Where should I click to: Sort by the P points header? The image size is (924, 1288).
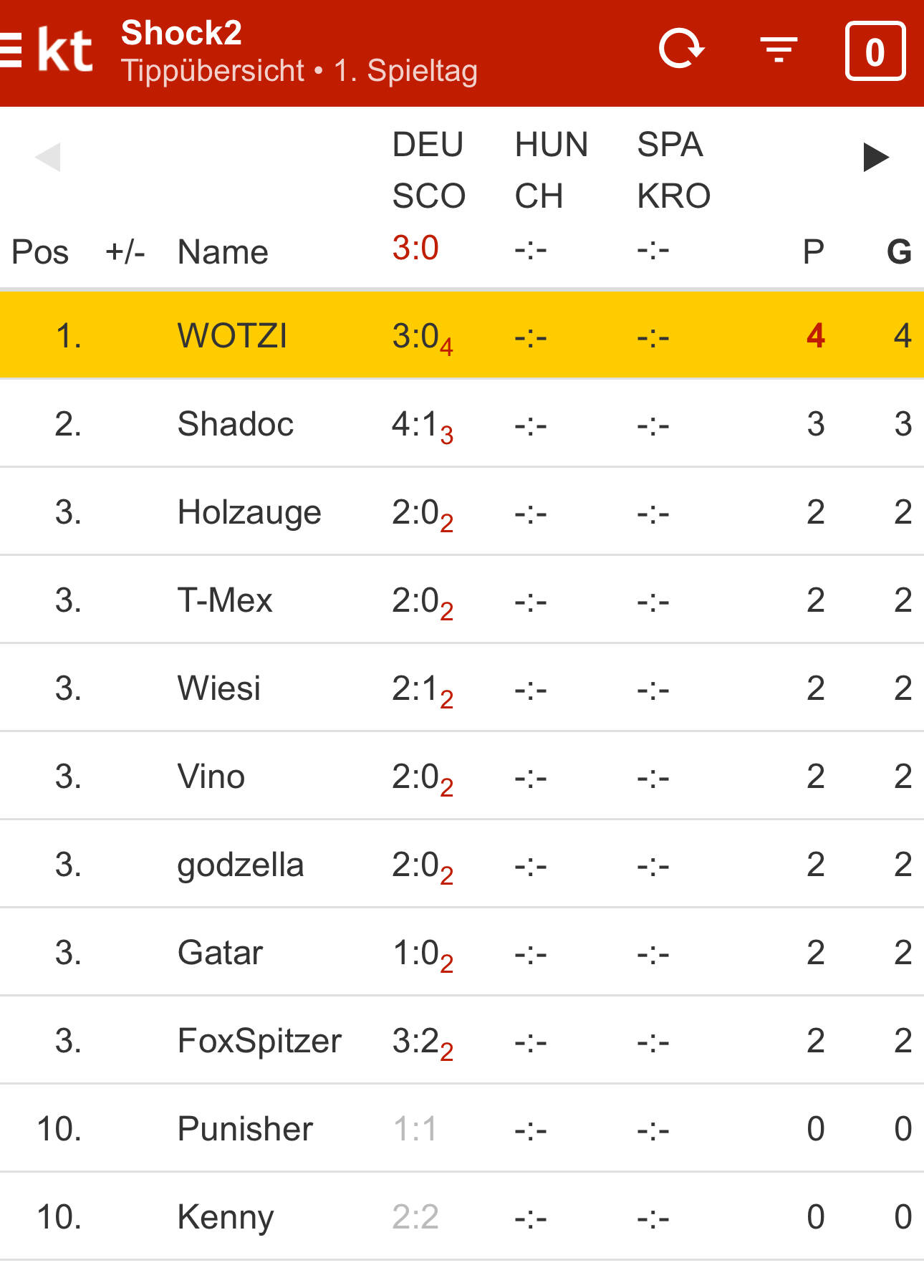(813, 252)
